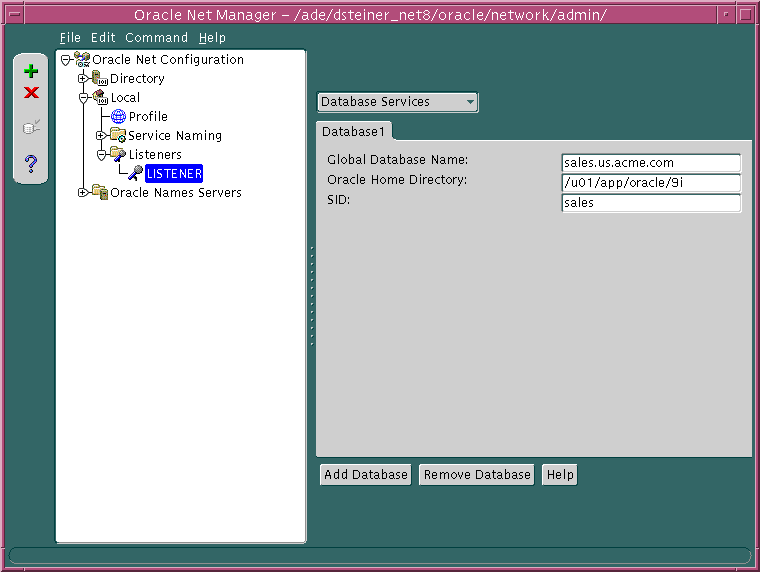Click the Oracle Names Servers folder icon
This screenshot has width=760, height=572.
[x=100, y=192]
